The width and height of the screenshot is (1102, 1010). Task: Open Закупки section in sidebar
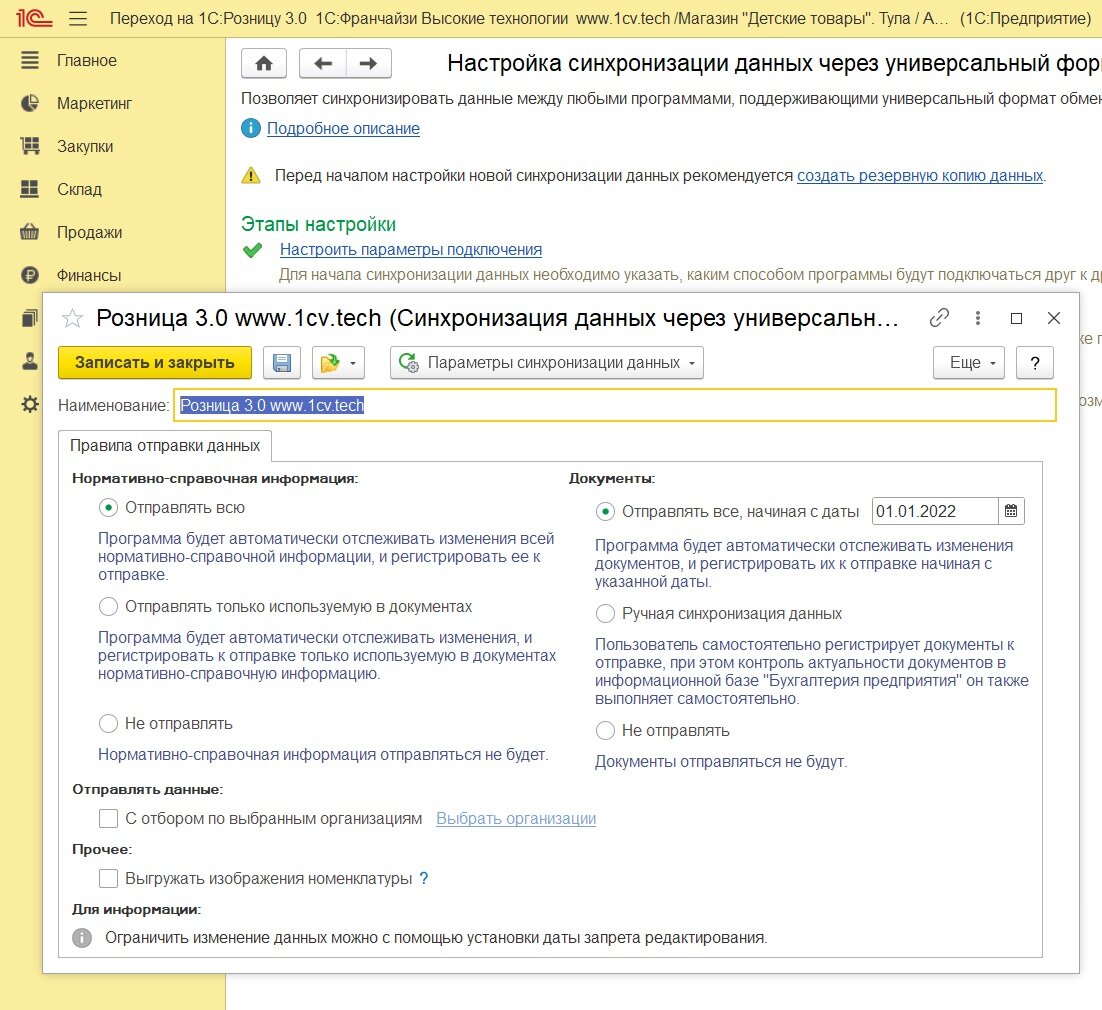pos(85,146)
